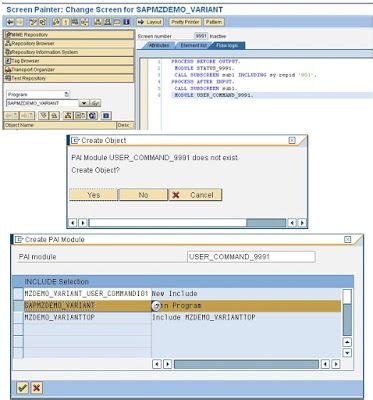Click the blue Back arrow toolbar icon
Viewport: 373px width, 400px height.
(10, 22)
